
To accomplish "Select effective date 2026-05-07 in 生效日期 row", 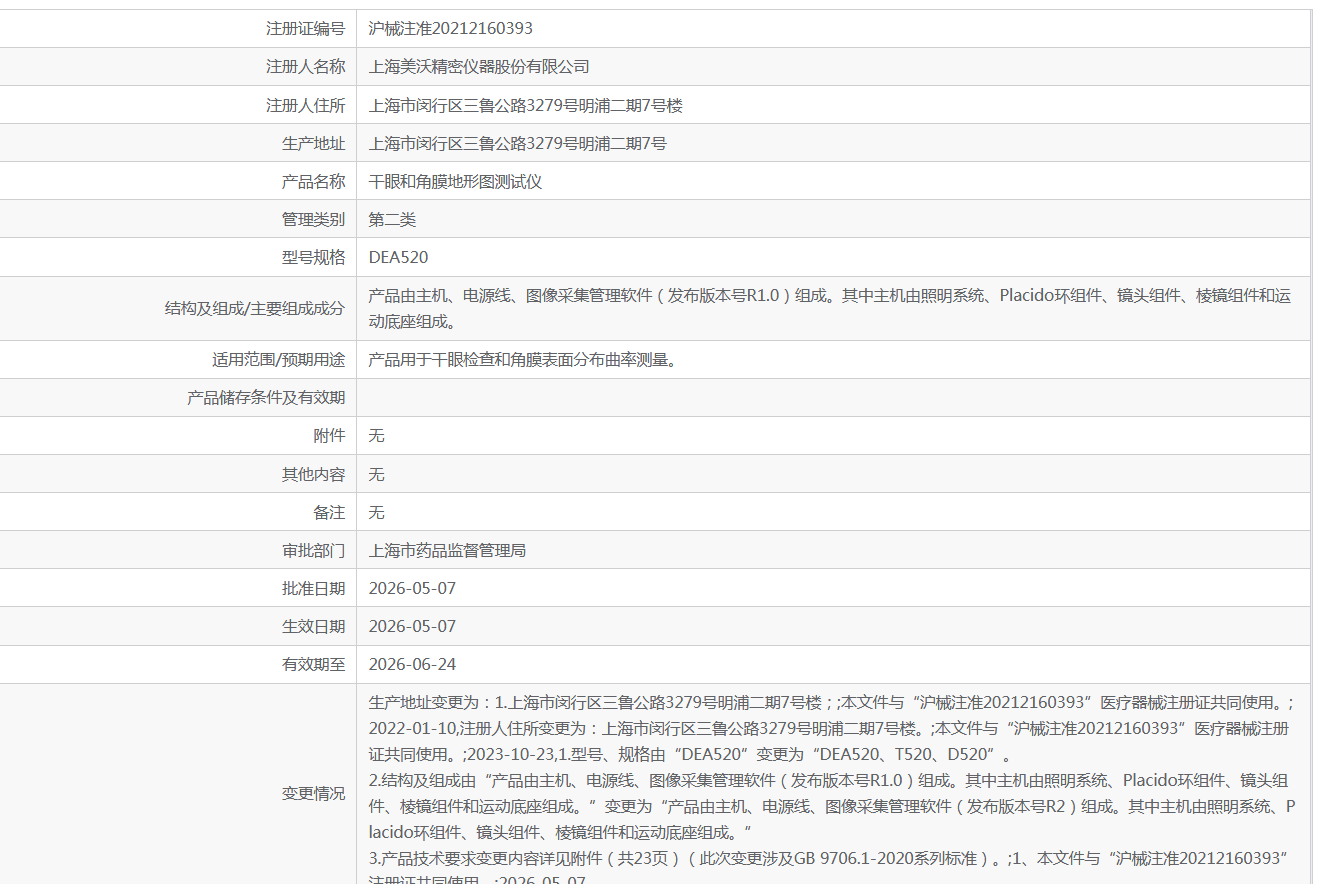I will click(x=412, y=626).
